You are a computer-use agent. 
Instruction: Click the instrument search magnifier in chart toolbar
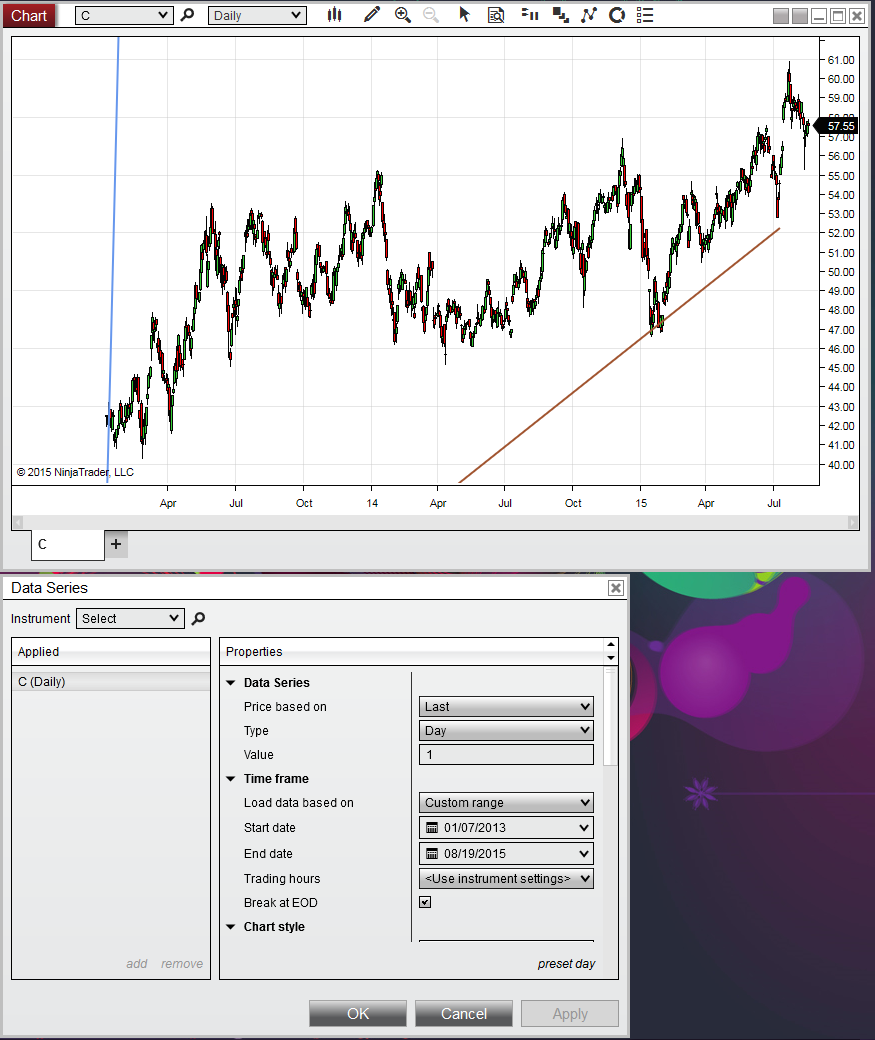(188, 15)
